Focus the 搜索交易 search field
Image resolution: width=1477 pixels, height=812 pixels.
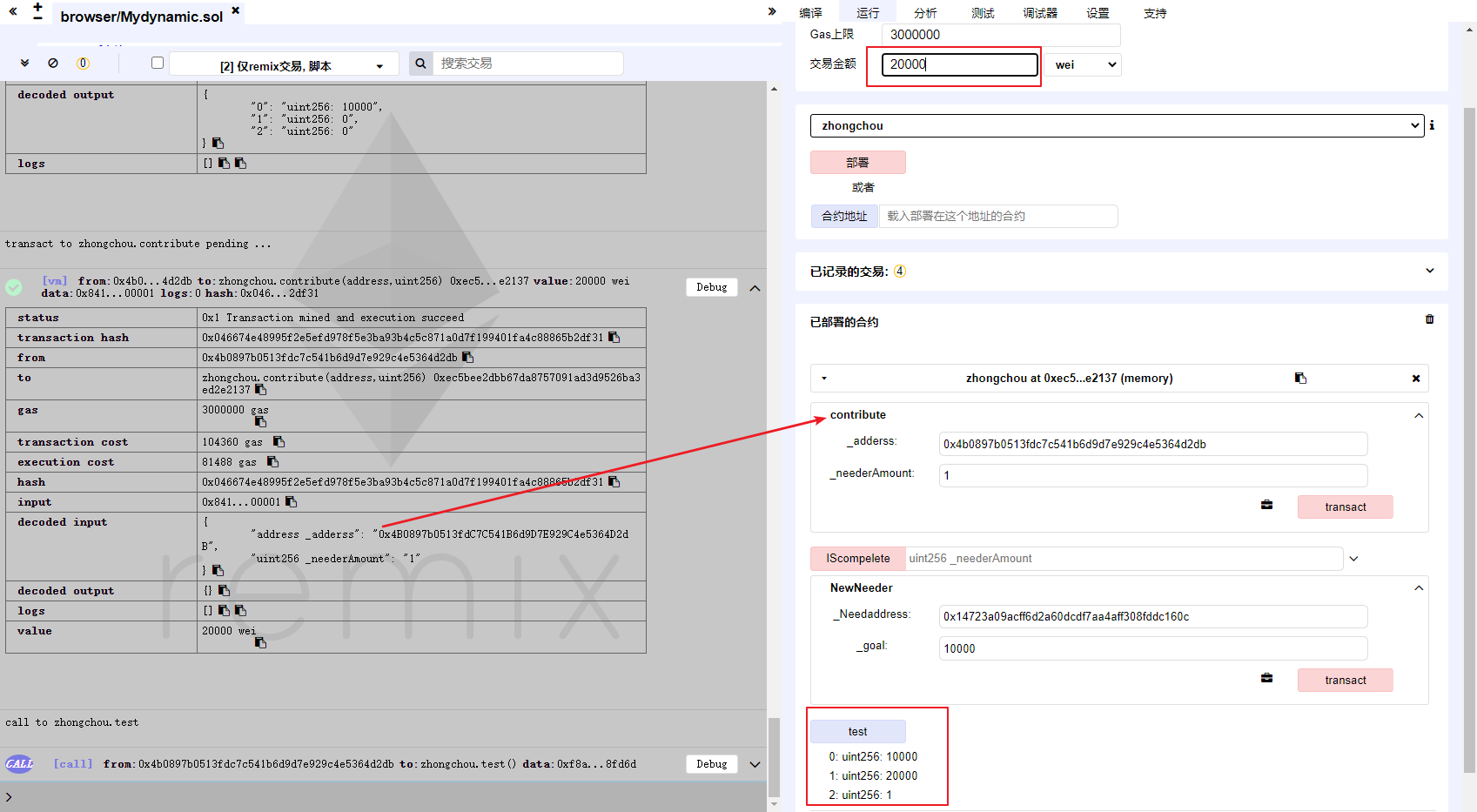[x=528, y=64]
